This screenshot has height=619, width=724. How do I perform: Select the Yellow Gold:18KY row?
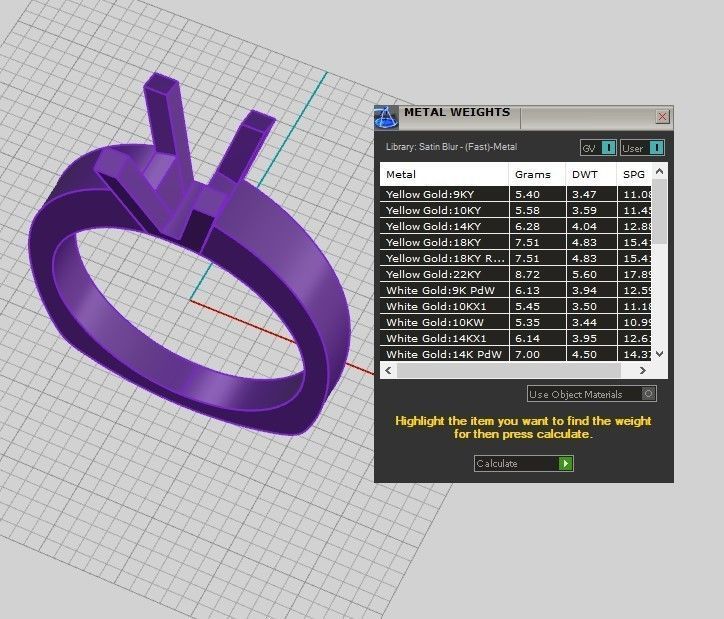coord(516,242)
